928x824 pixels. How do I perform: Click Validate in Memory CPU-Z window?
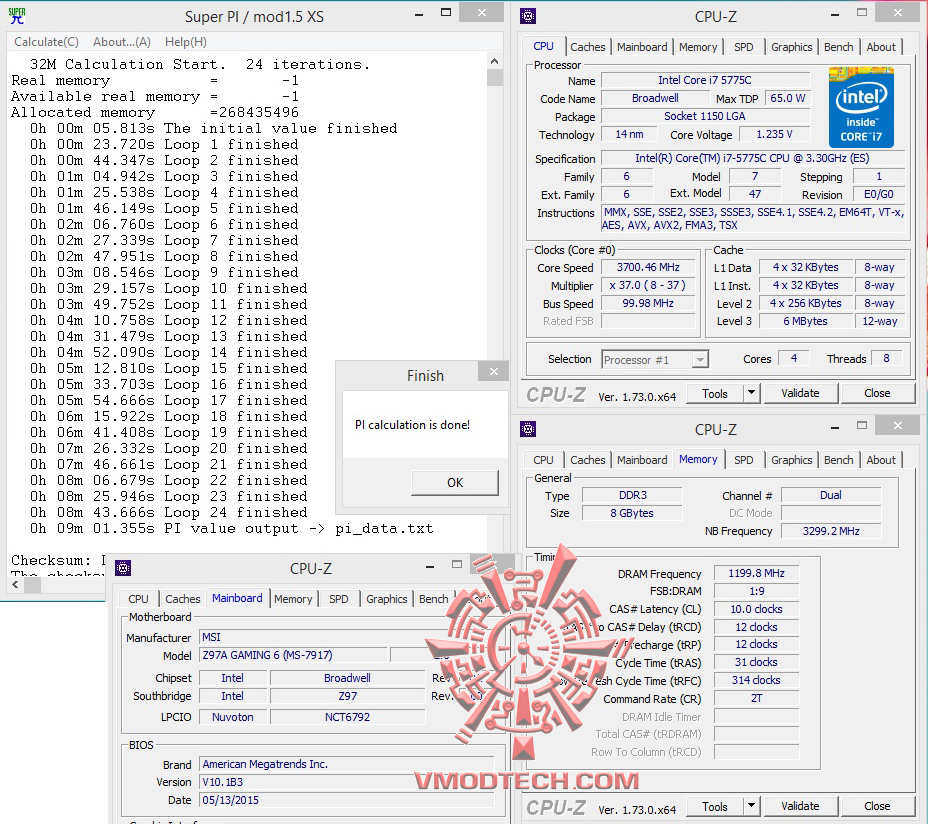(800, 806)
